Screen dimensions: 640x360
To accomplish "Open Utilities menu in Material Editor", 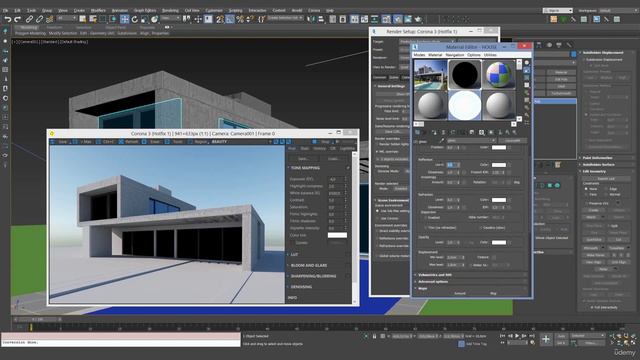I will (x=490, y=55).
